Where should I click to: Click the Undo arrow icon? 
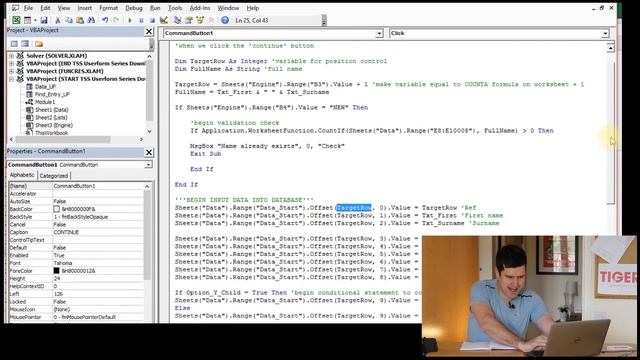pyautogui.click(x=105, y=20)
